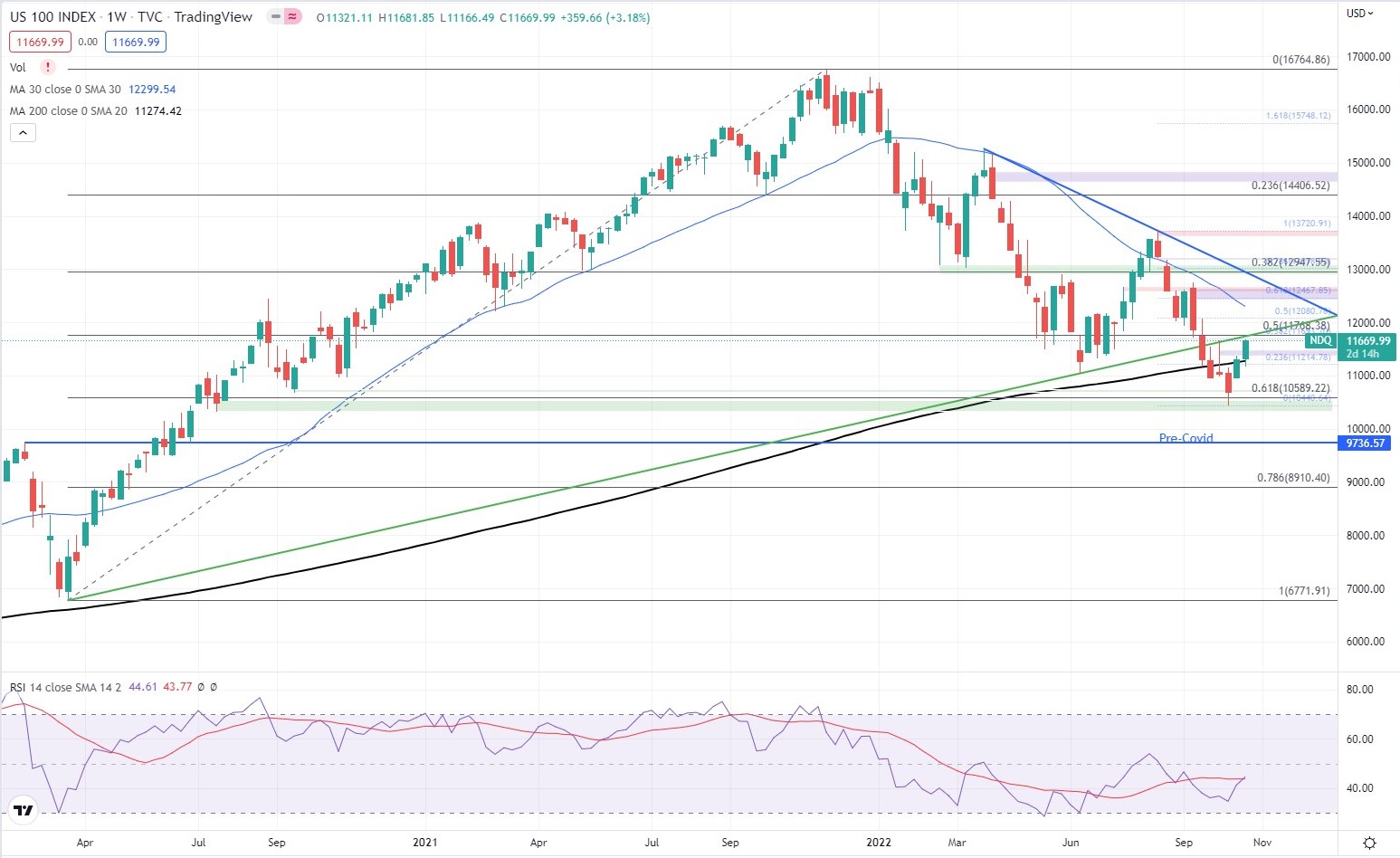Collapse the indicator legend with chevron
The image size is (1400, 858).
pos(23,133)
